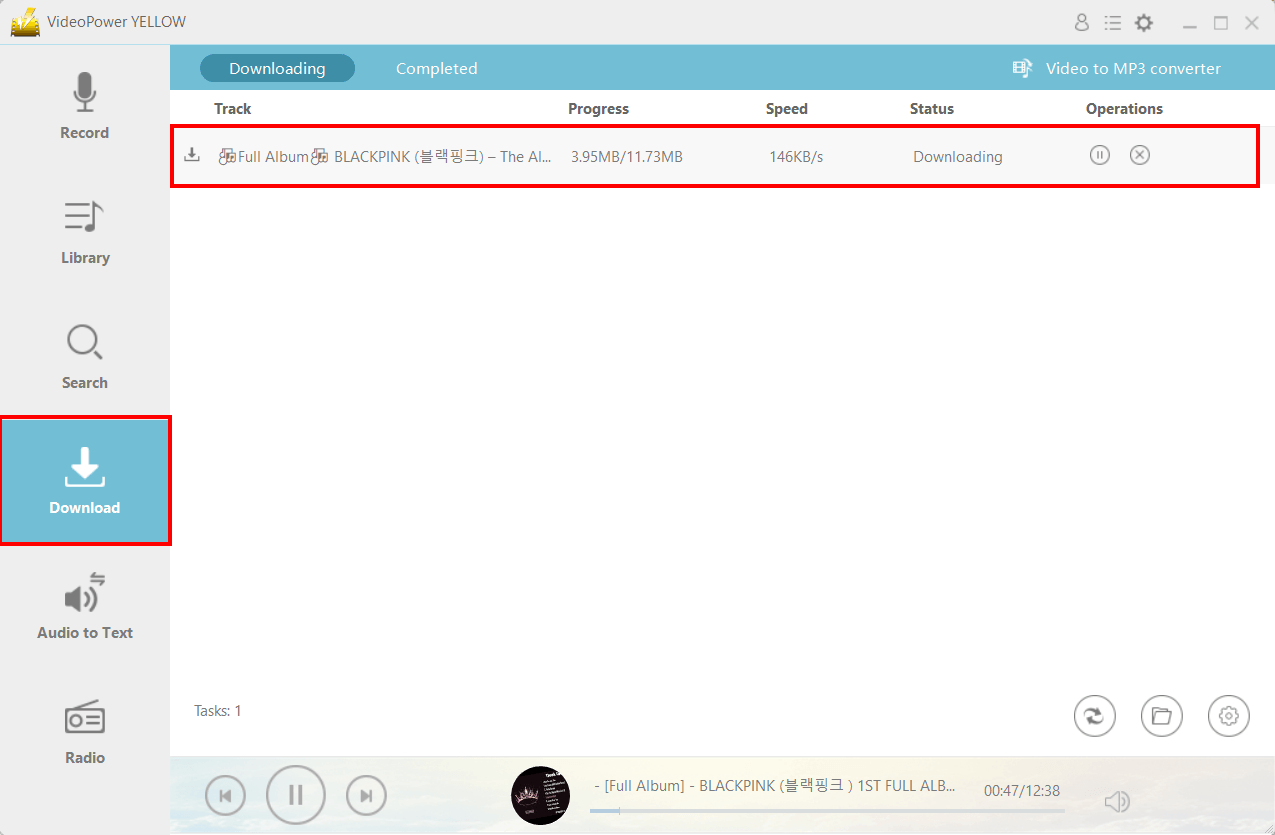Click the VideoPower YELLOW app logo
Viewport: 1275px width, 835px height.
24,22
